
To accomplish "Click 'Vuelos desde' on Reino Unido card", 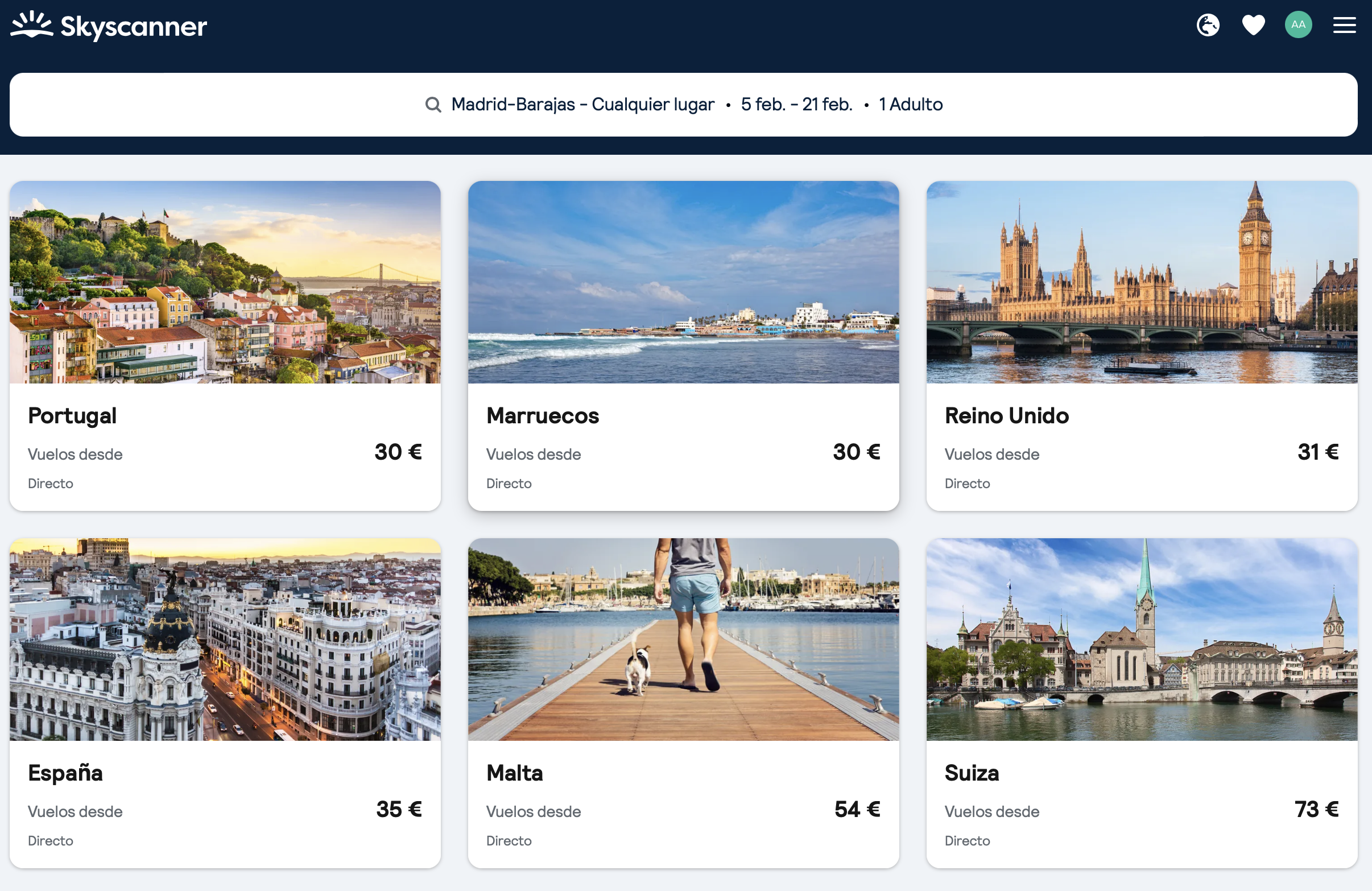I will coord(991,455).
